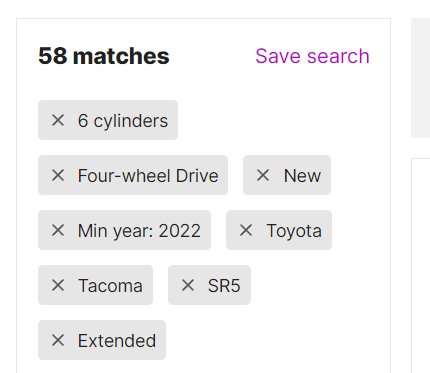Clear Four-wheel Drive filter with its X
430x373 pixels.
pos(58,175)
